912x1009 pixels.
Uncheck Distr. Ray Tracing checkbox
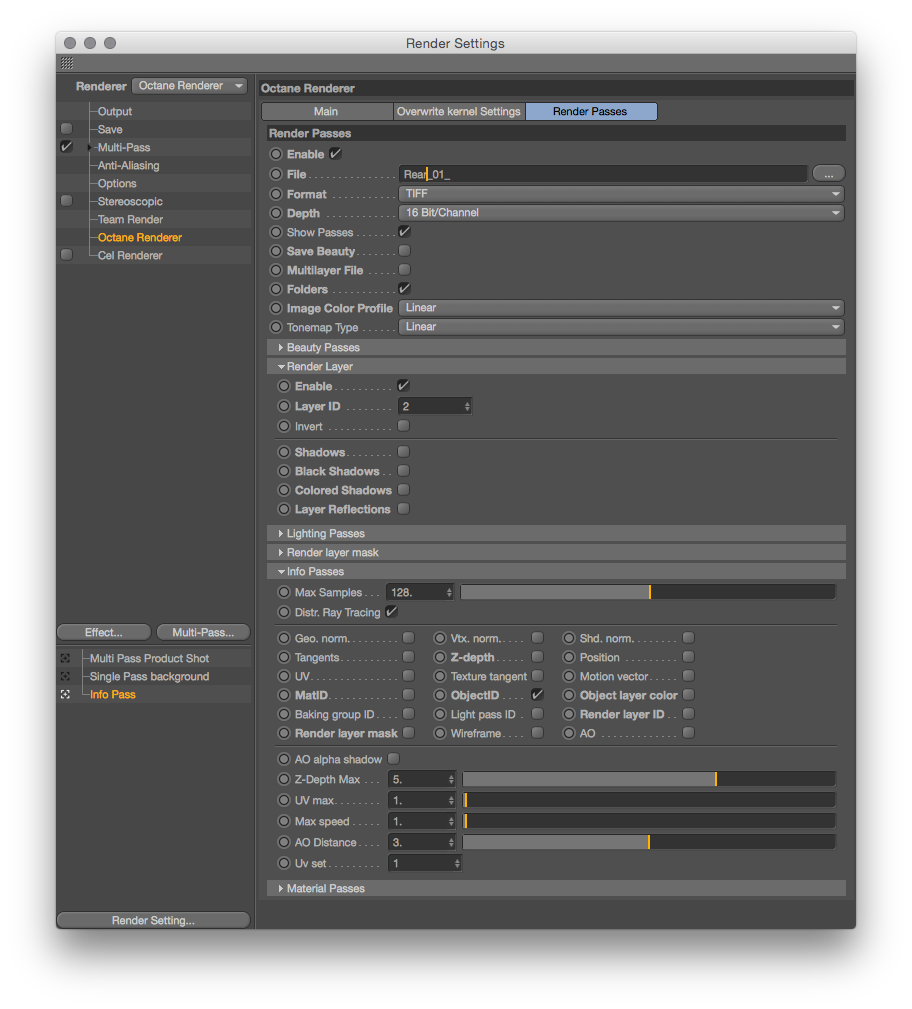[391, 611]
